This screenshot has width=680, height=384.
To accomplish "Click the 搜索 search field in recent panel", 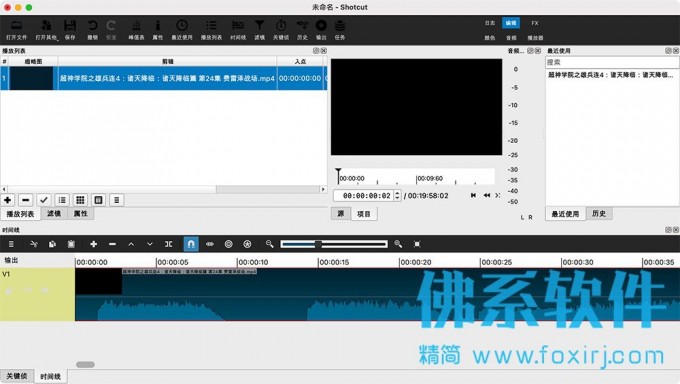I will (x=612, y=62).
